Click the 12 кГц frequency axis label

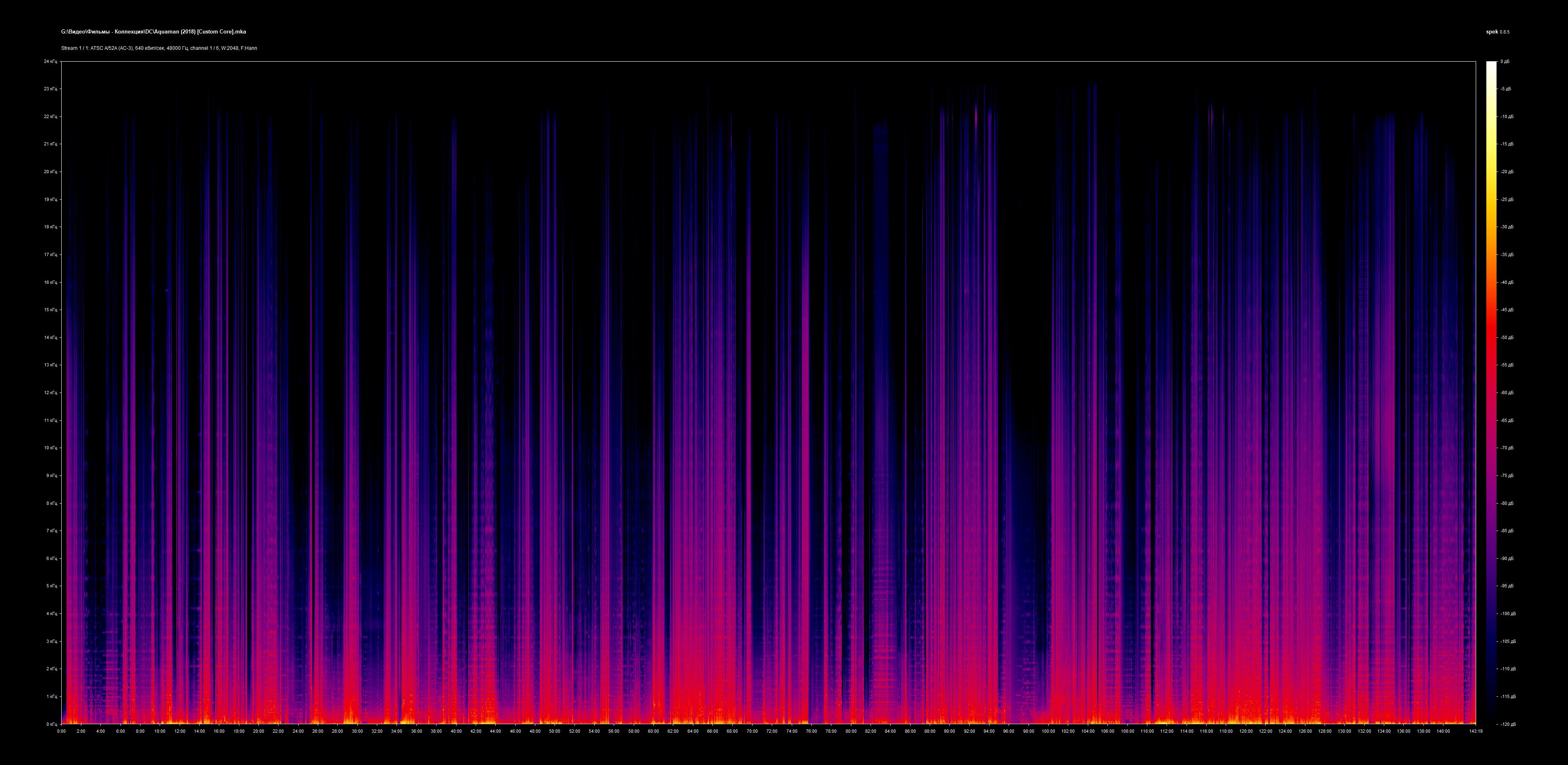(51, 393)
